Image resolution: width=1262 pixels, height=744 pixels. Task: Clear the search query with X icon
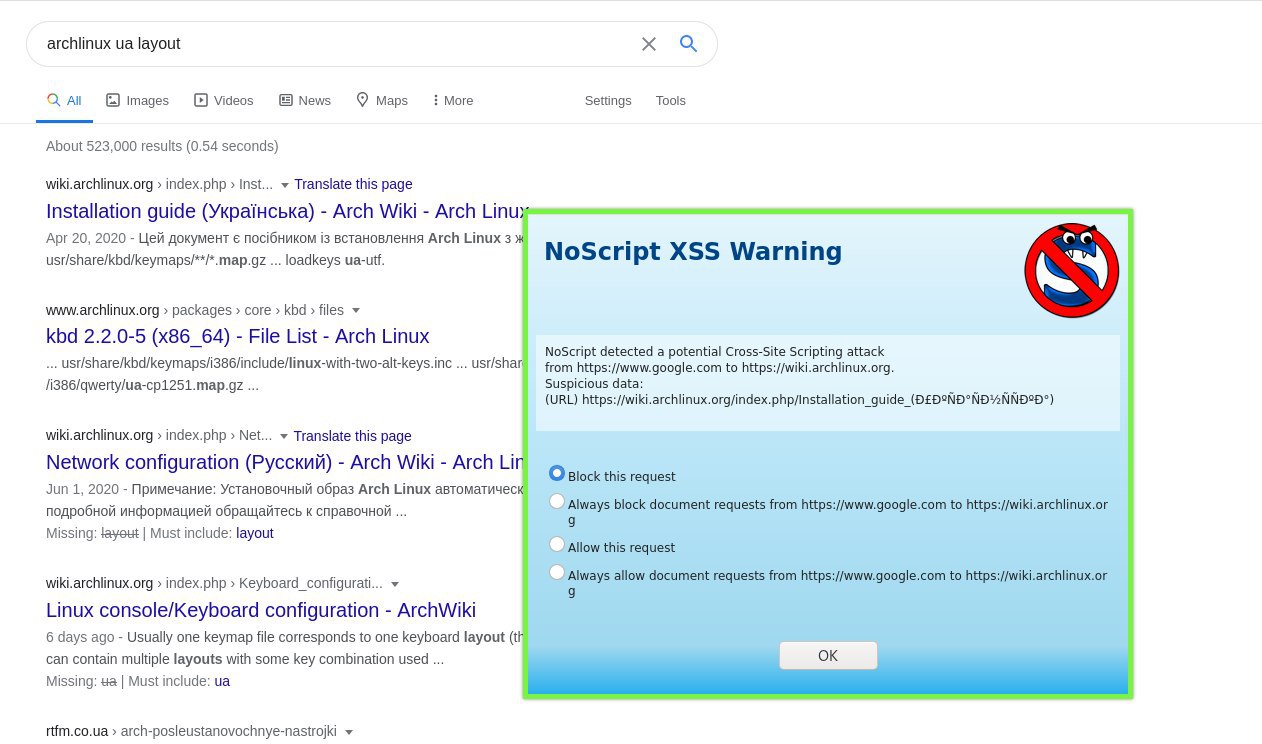(x=649, y=44)
